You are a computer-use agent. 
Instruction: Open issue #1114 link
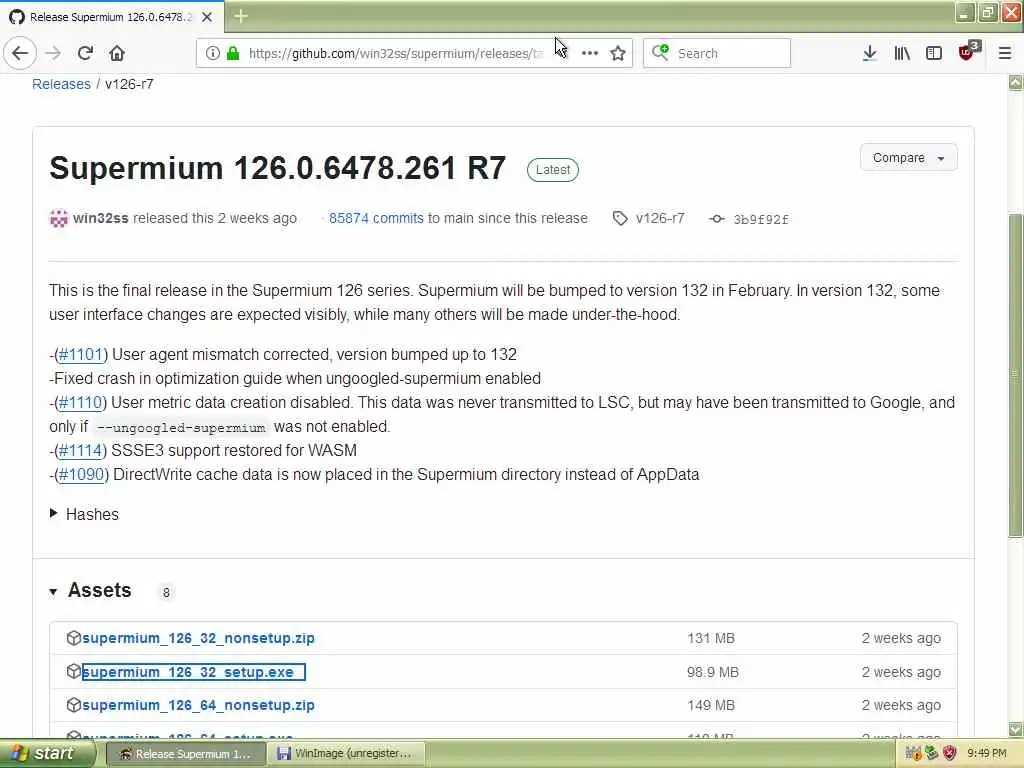coord(81,451)
